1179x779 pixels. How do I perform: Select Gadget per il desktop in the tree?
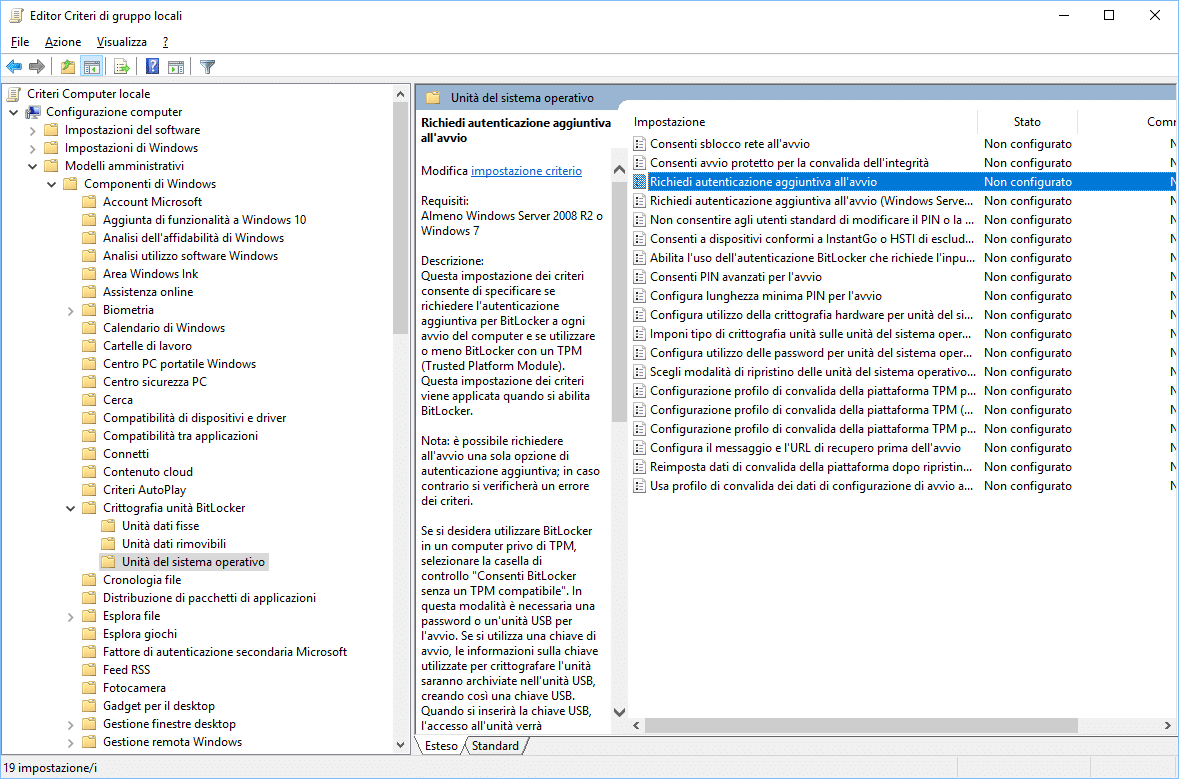coord(159,706)
